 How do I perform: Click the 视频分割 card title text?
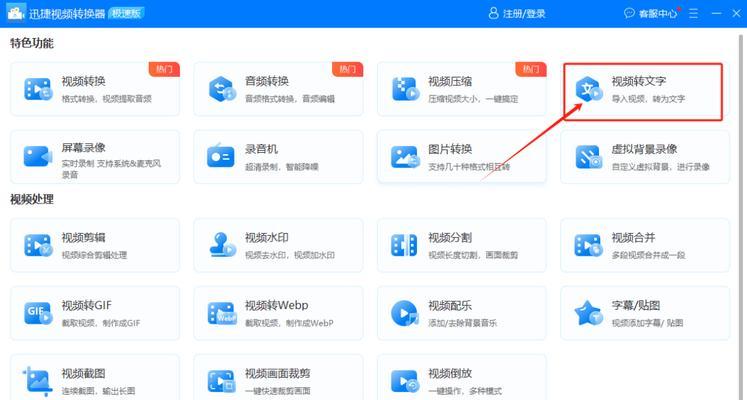450,238
